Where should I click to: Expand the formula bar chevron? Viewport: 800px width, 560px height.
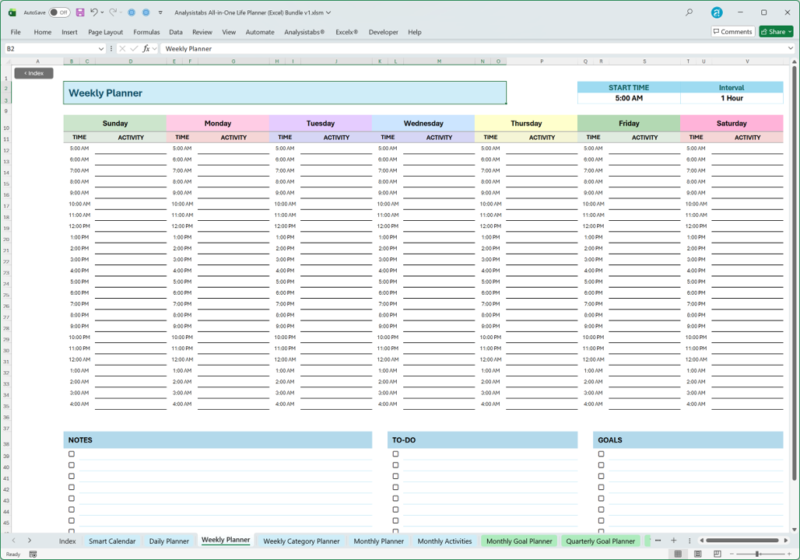pos(790,48)
